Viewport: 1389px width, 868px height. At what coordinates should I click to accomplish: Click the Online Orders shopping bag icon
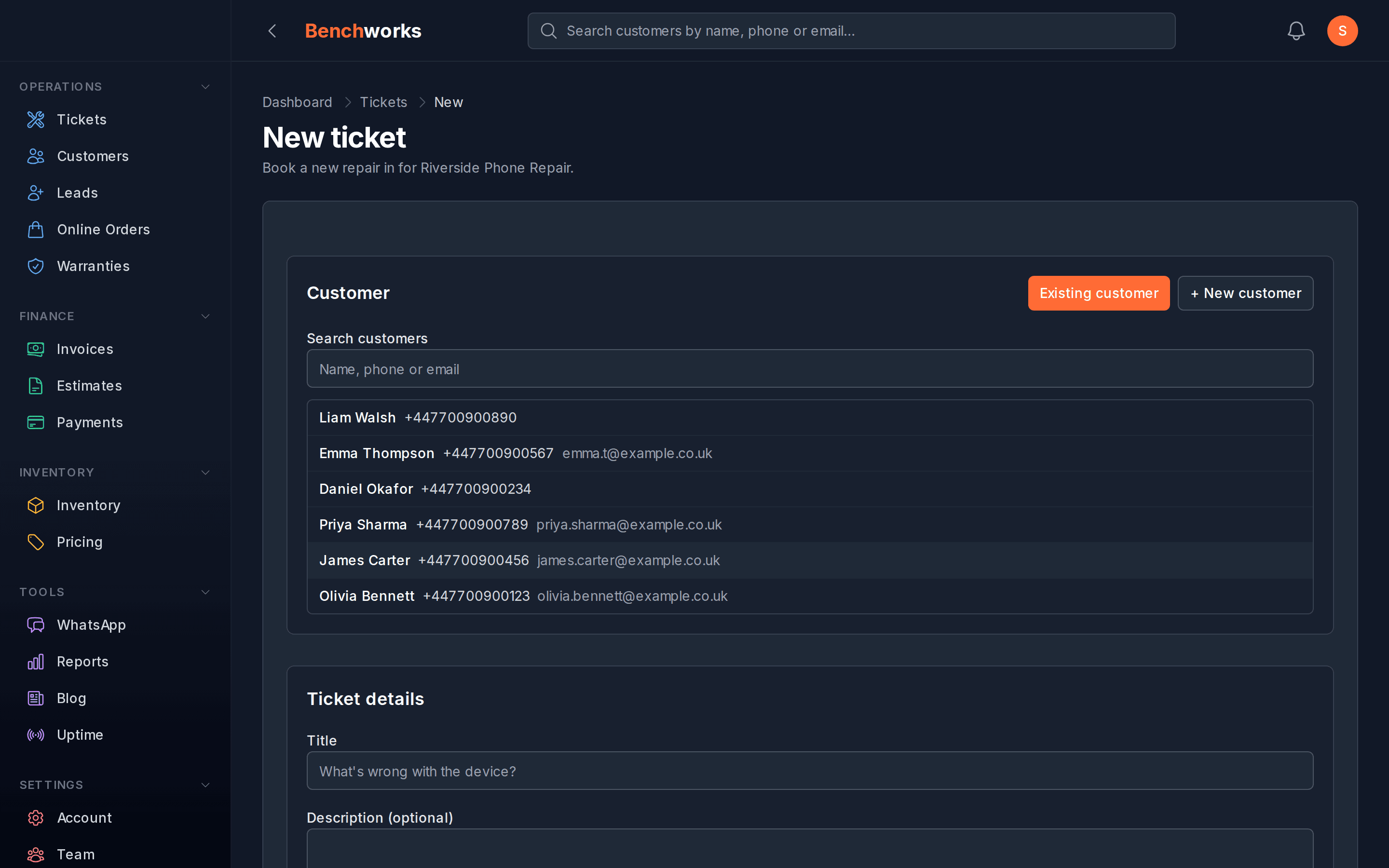point(36,230)
